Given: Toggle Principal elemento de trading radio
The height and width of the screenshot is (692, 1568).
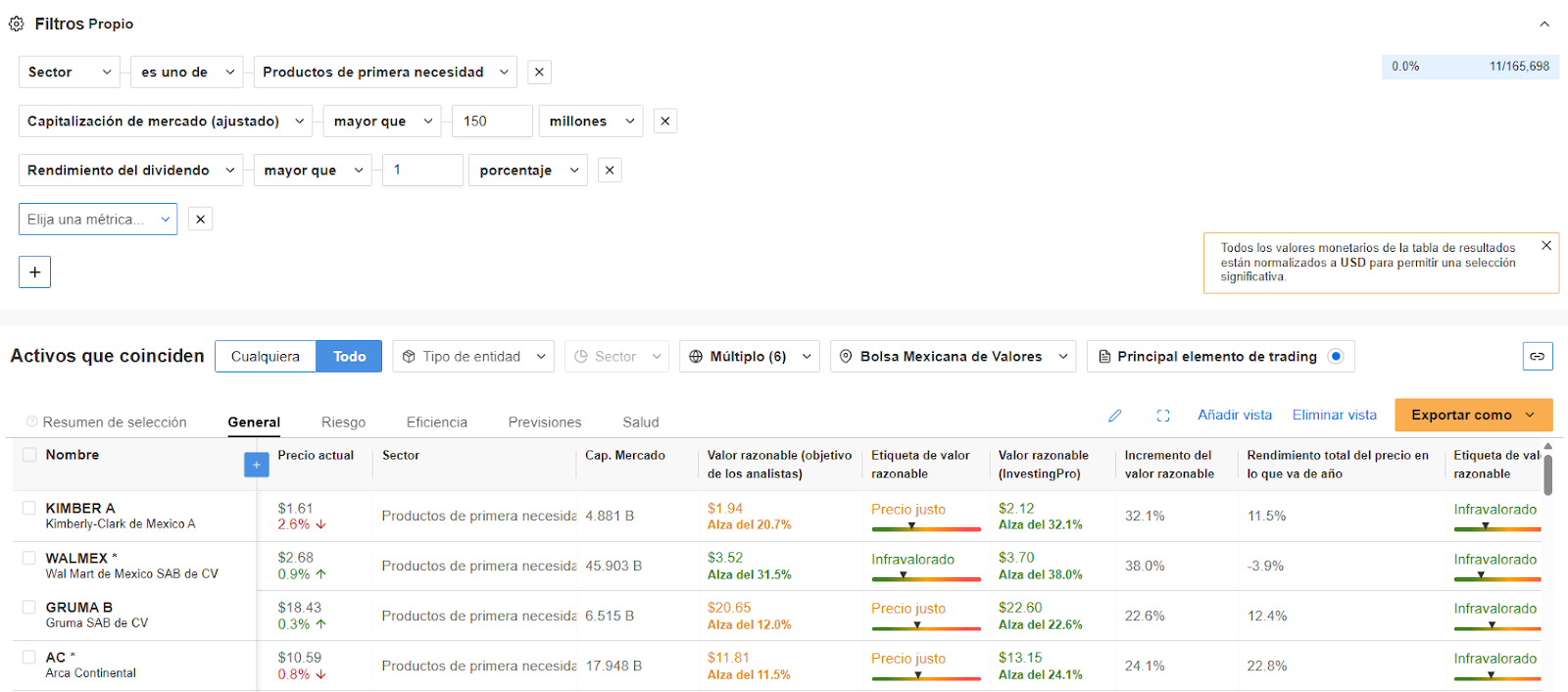Looking at the screenshot, I should [x=1336, y=356].
